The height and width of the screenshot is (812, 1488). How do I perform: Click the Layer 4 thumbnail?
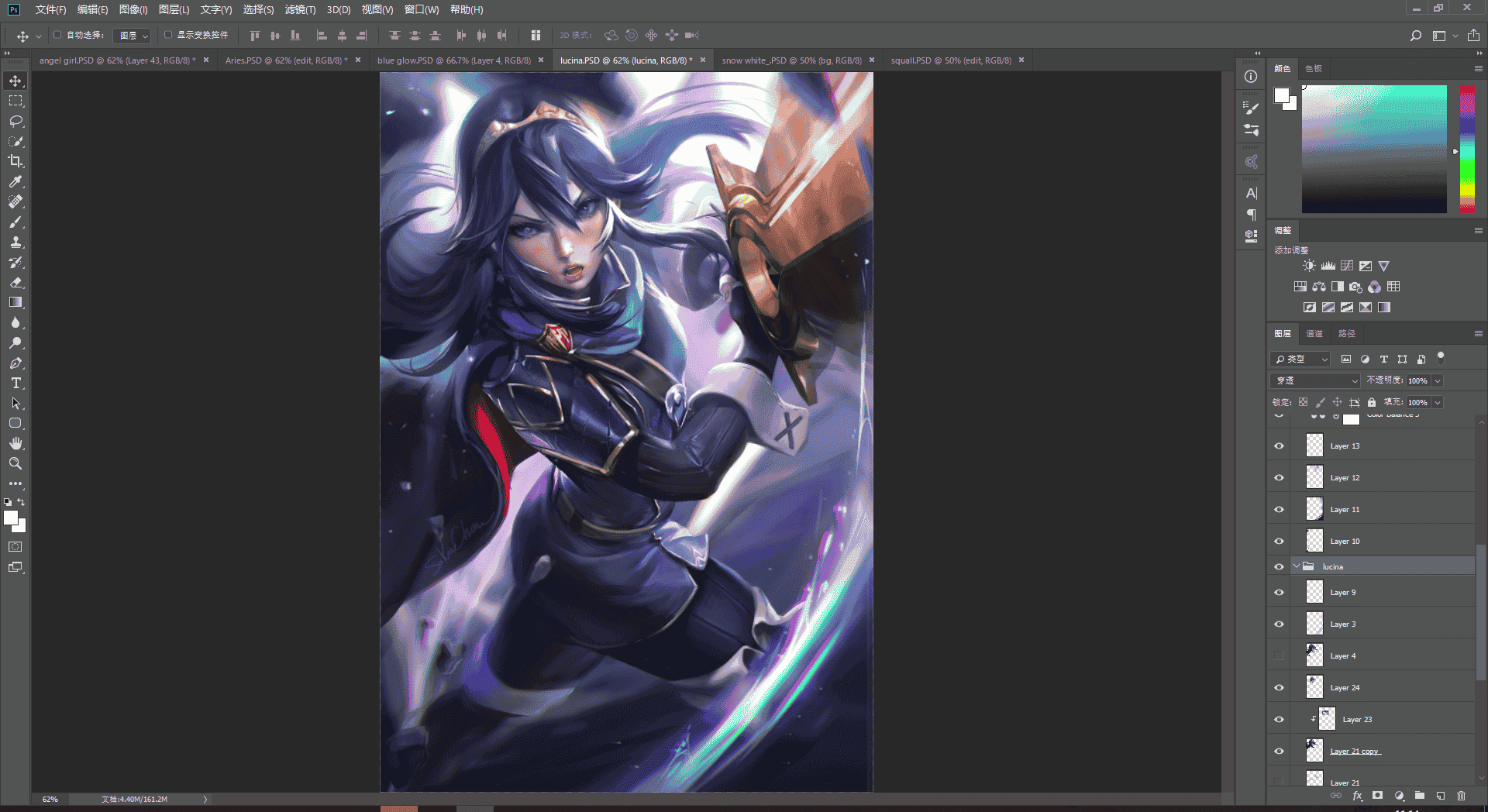point(1314,655)
